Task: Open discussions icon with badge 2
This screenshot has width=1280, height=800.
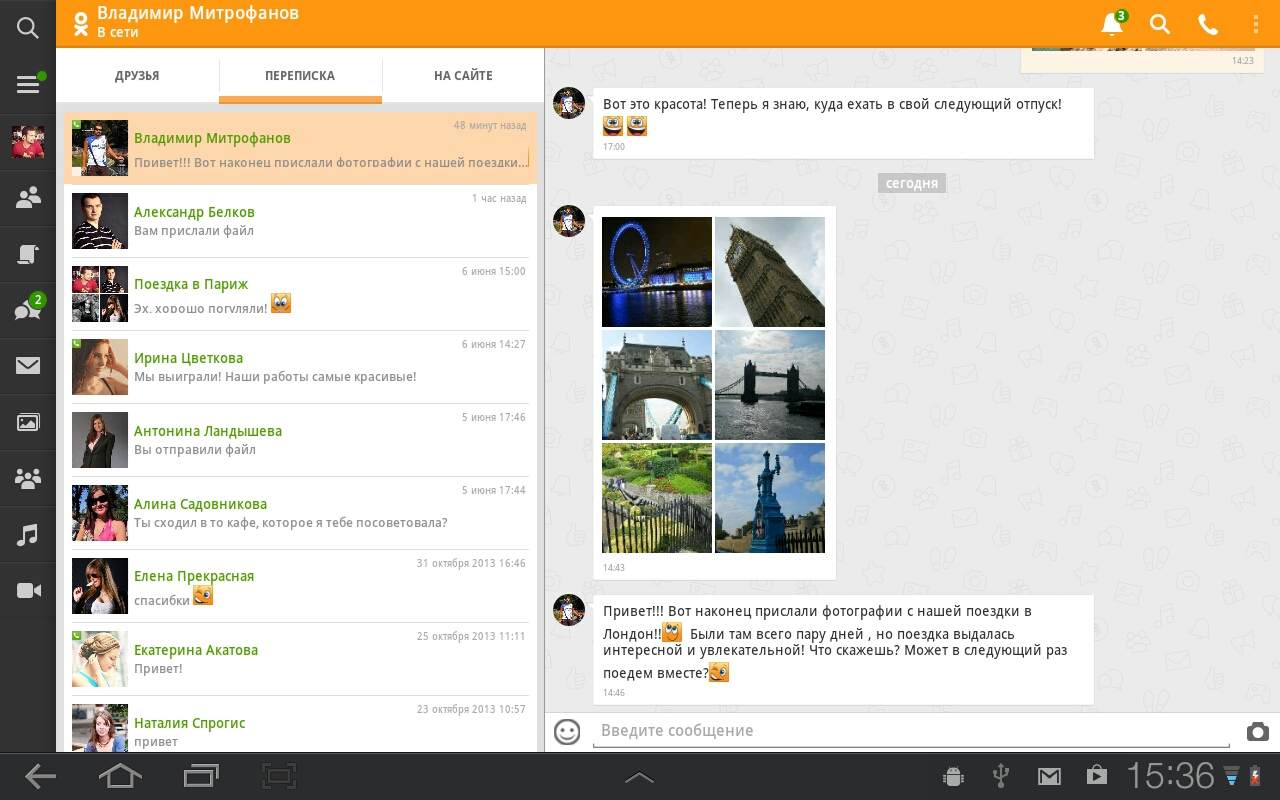Action: [28, 309]
